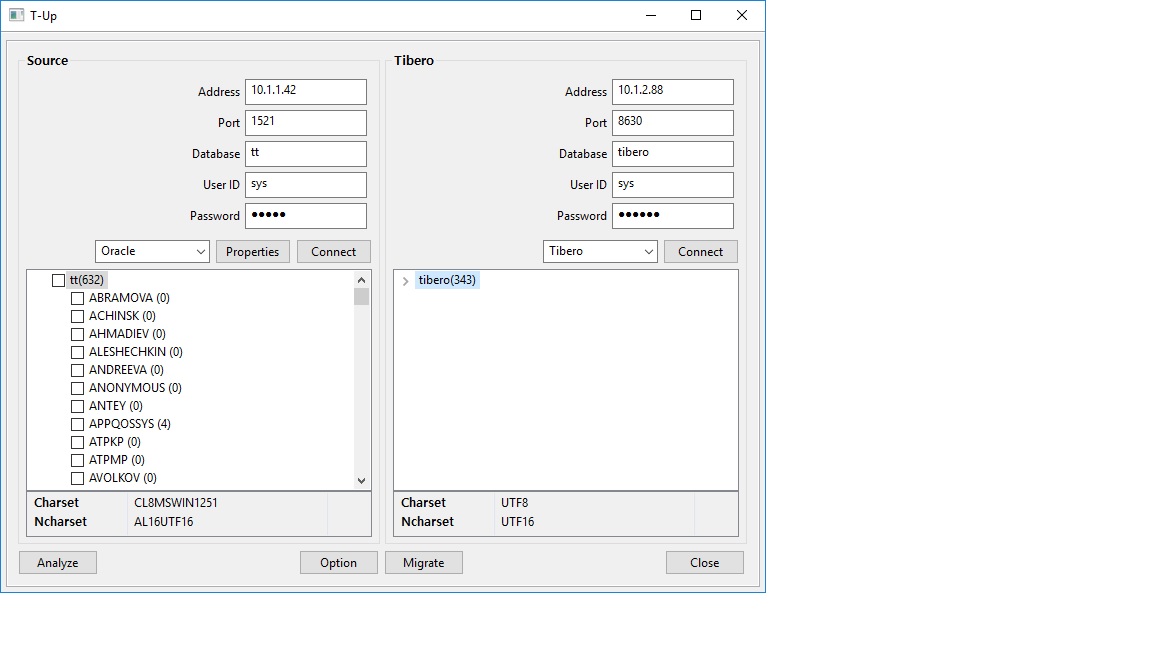Click the Tibero Password field

(x=673, y=216)
